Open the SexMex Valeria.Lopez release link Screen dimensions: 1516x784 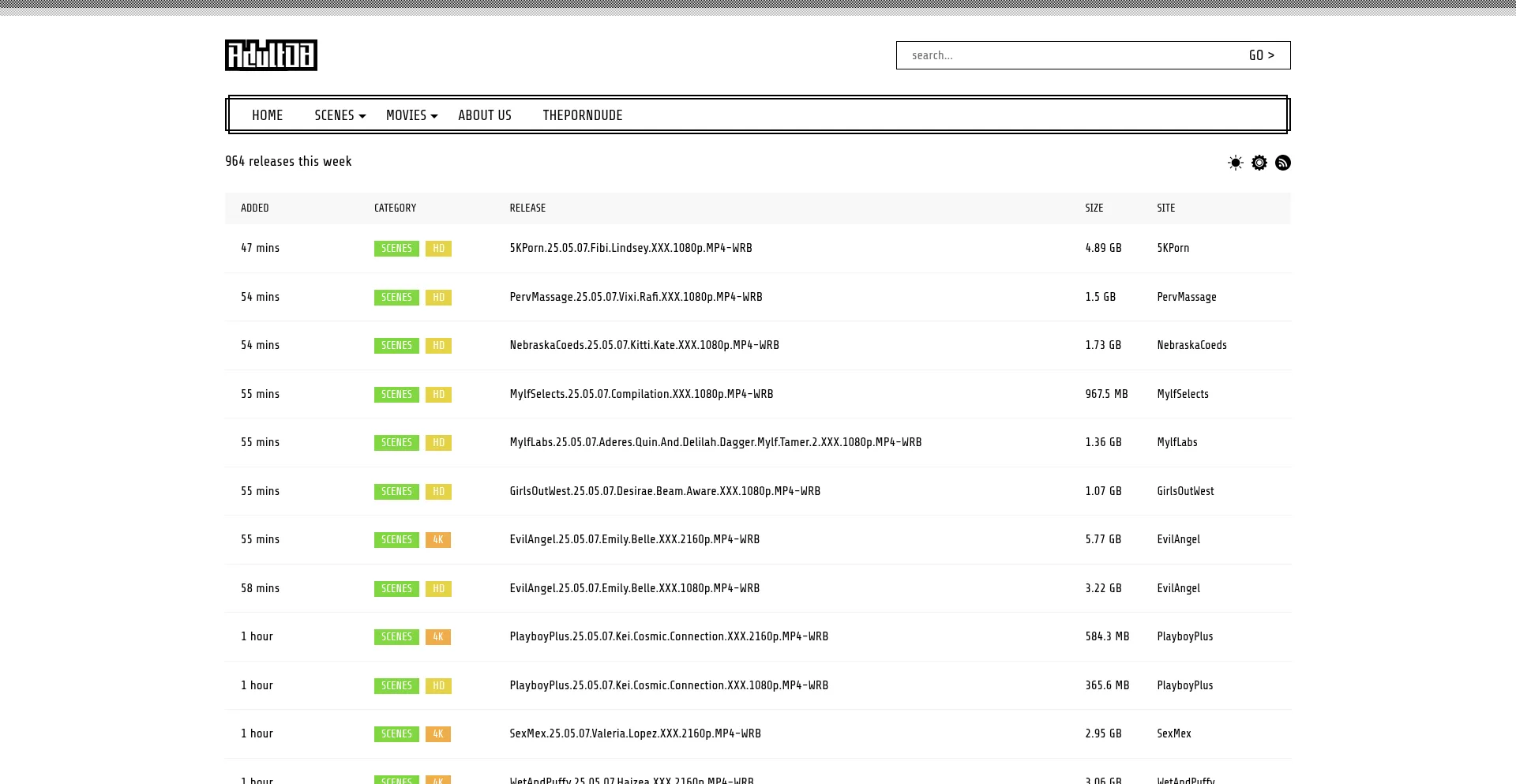[635, 733]
